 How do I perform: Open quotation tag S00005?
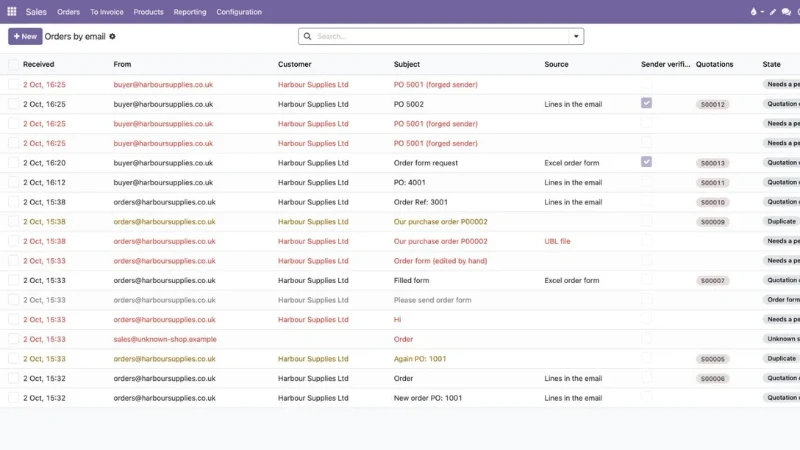(x=712, y=359)
